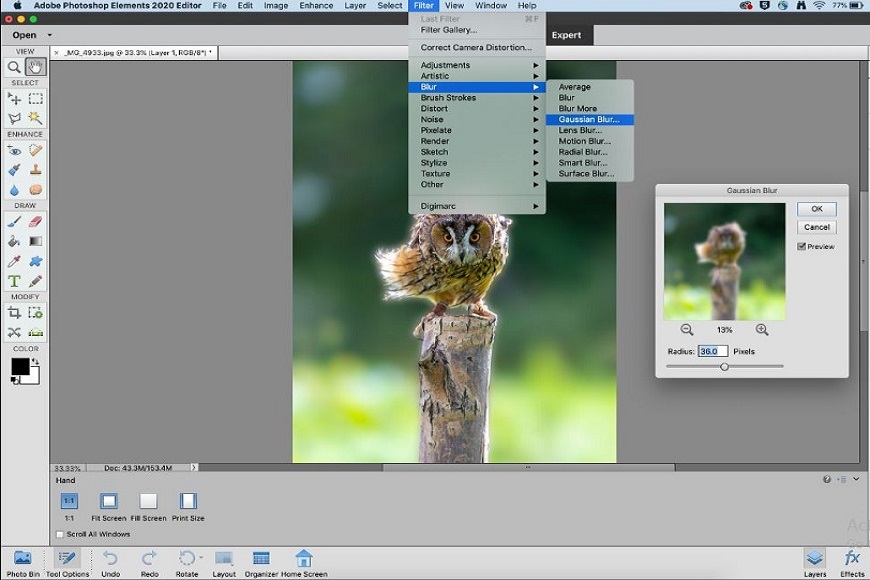Confirm Gaussian Blur with OK

tap(816, 209)
